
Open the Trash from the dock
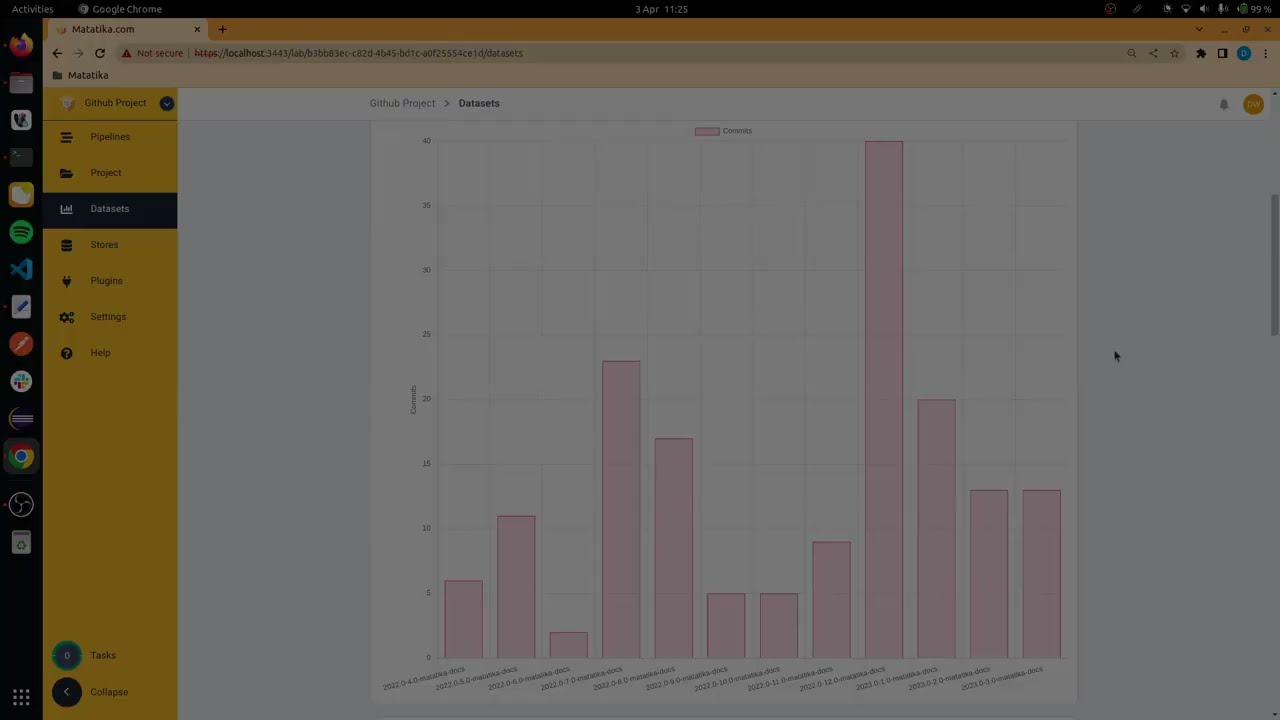21,542
